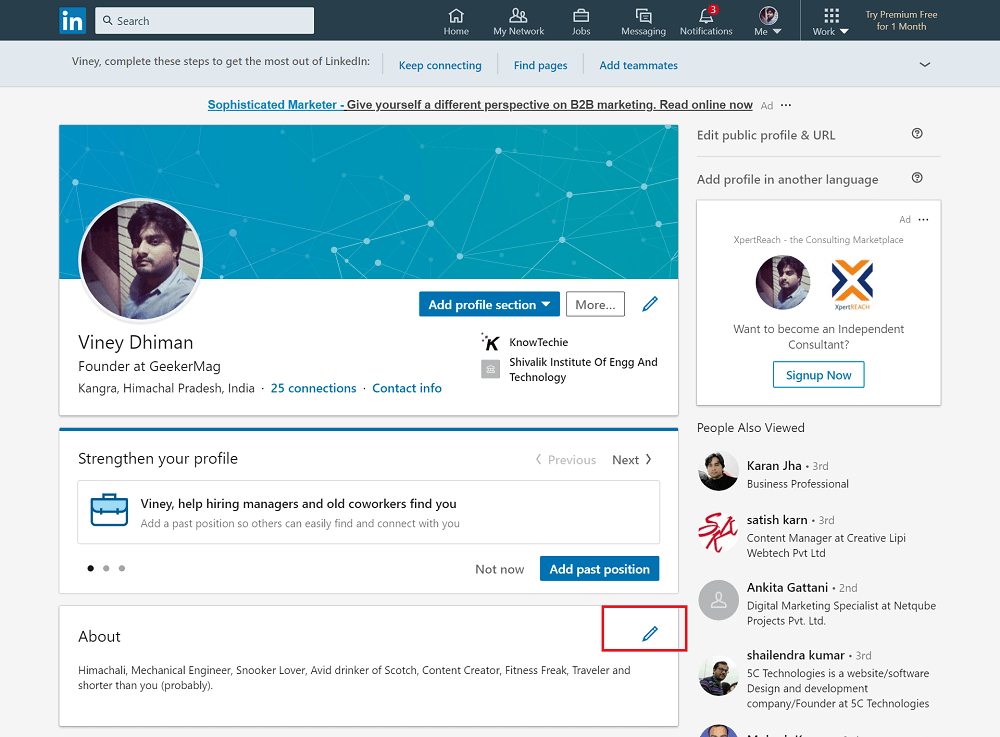The image size is (1000, 737).
Task: Open the Jobs briefcase icon
Action: click(x=581, y=22)
